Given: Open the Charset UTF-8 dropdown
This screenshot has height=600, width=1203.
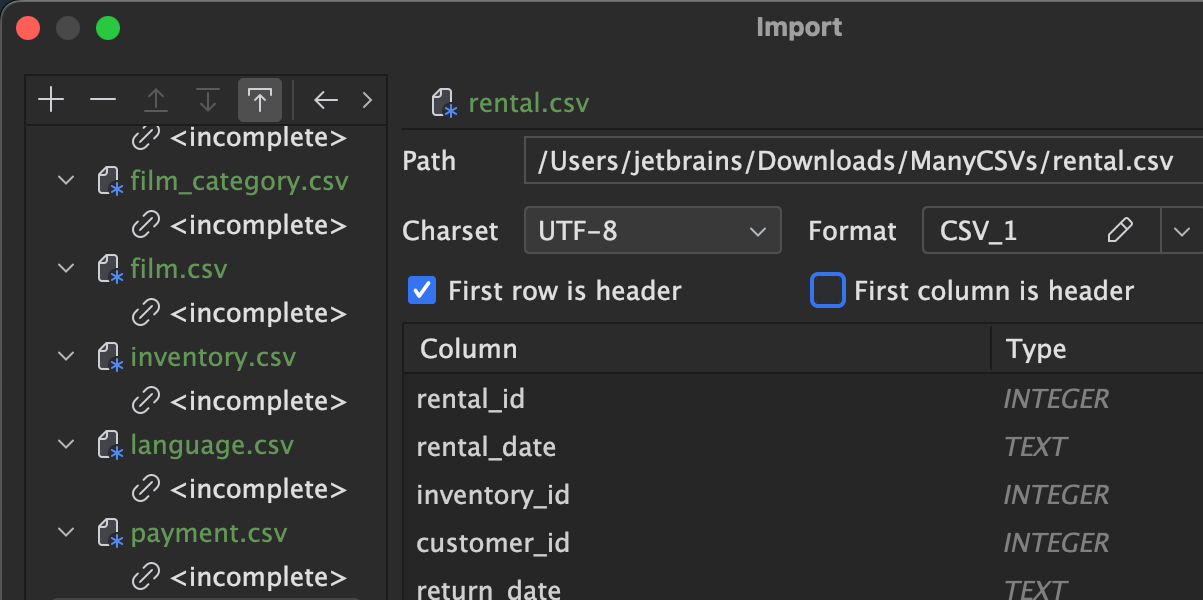Looking at the screenshot, I should click(652, 231).
